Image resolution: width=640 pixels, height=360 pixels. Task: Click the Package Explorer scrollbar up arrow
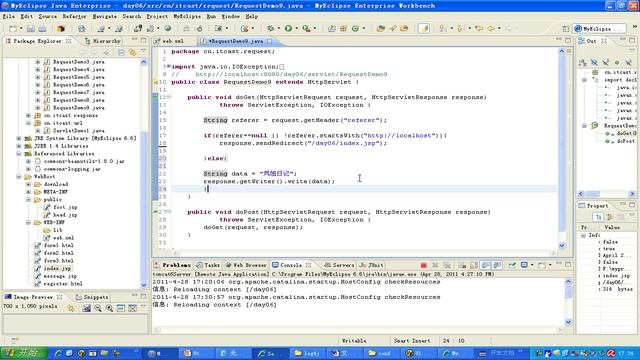(144, 62)
